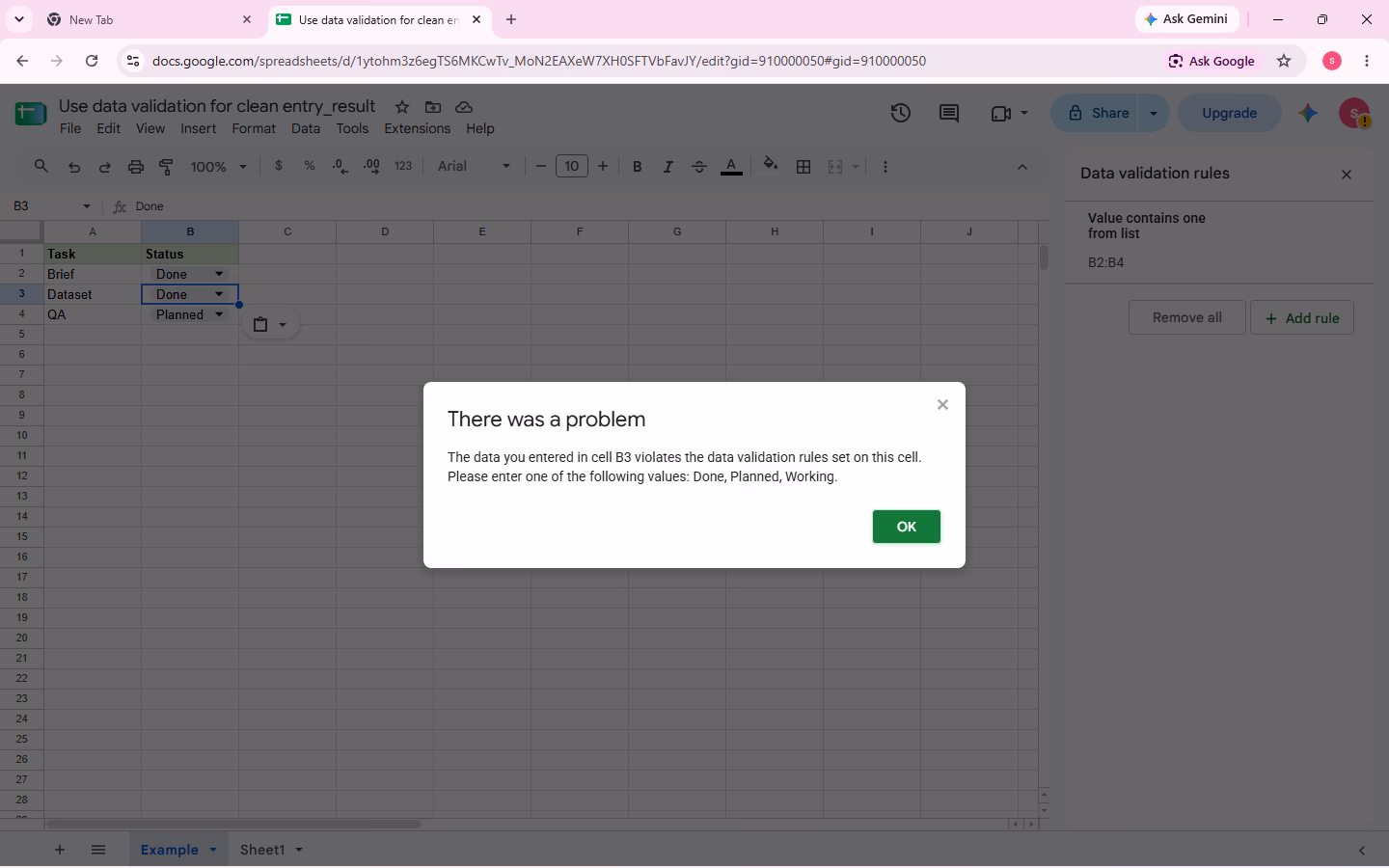This screenshot has width=1389, height=868.
Task: Increase decimal places
Action: (x=371, y=166)
